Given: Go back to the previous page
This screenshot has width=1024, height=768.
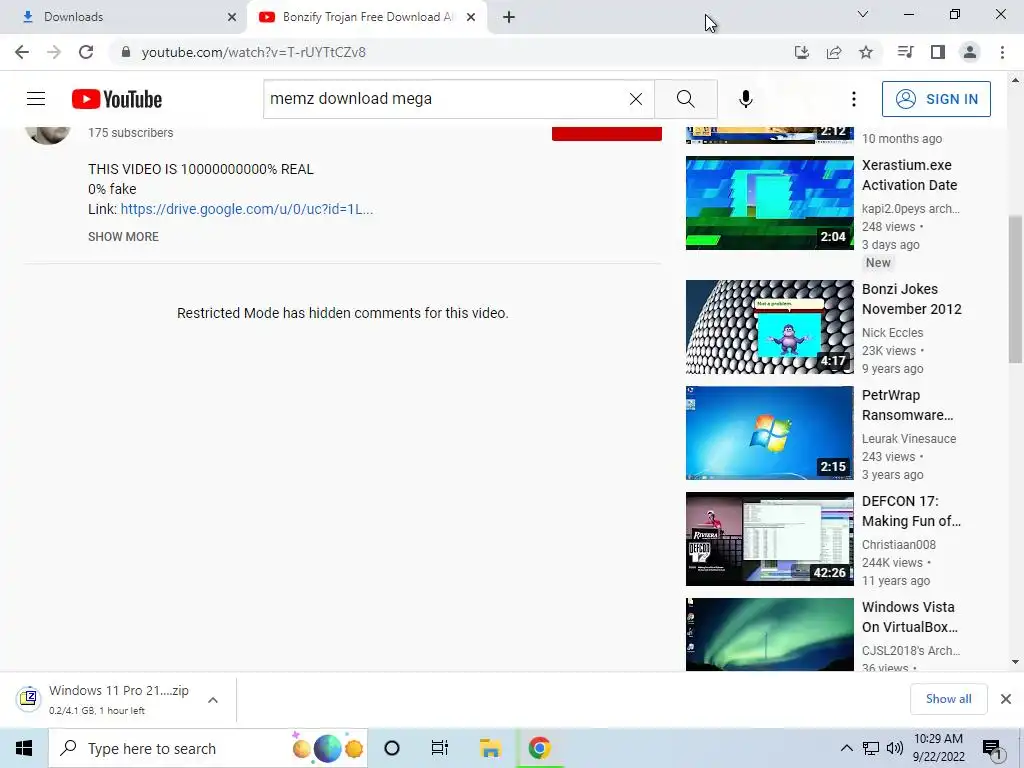Looking at the screenshot, I should (22, 52).
